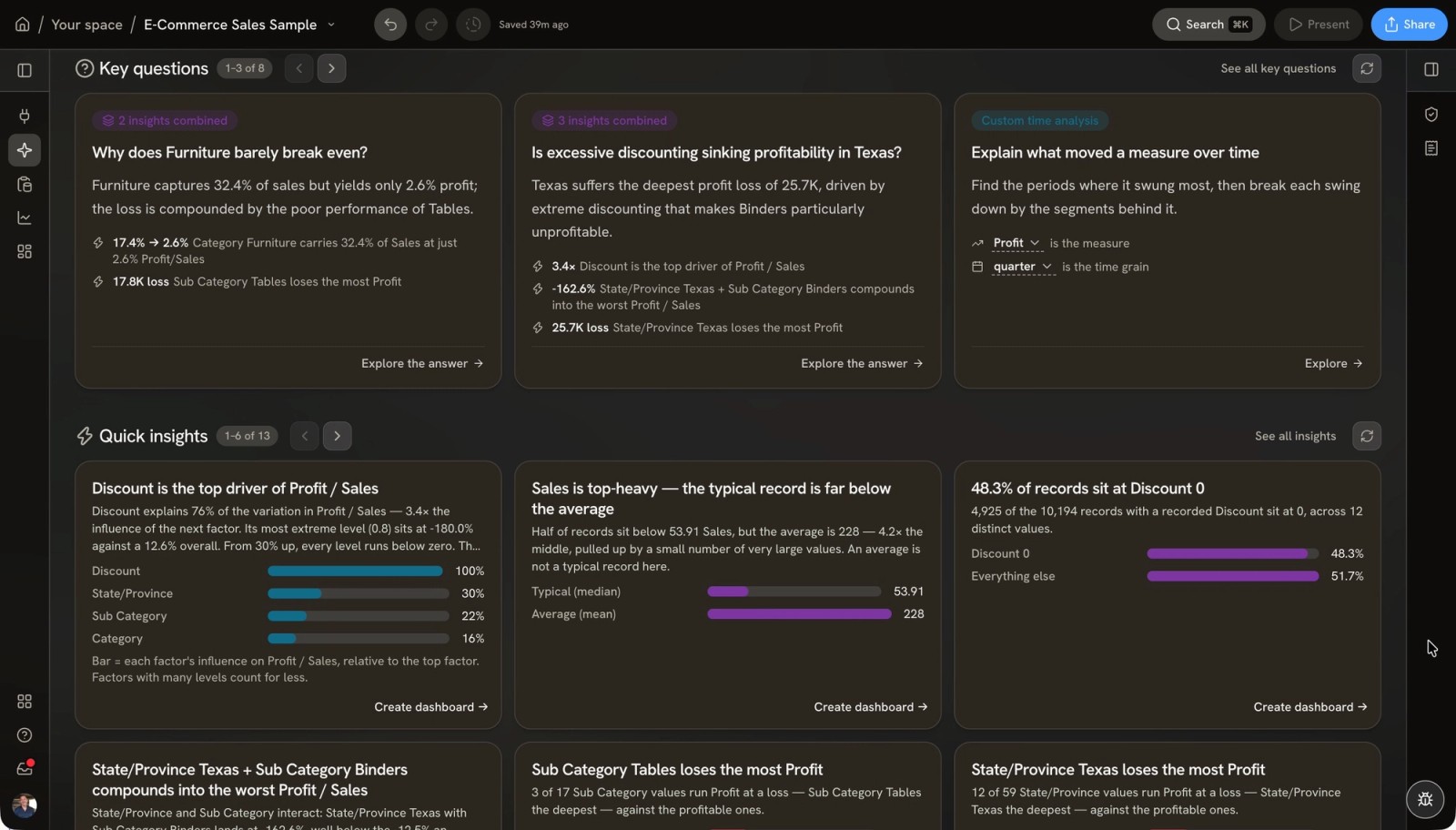Click the undo arrow button
This screenshot has height=830, width=1456.
coord(390,25)
